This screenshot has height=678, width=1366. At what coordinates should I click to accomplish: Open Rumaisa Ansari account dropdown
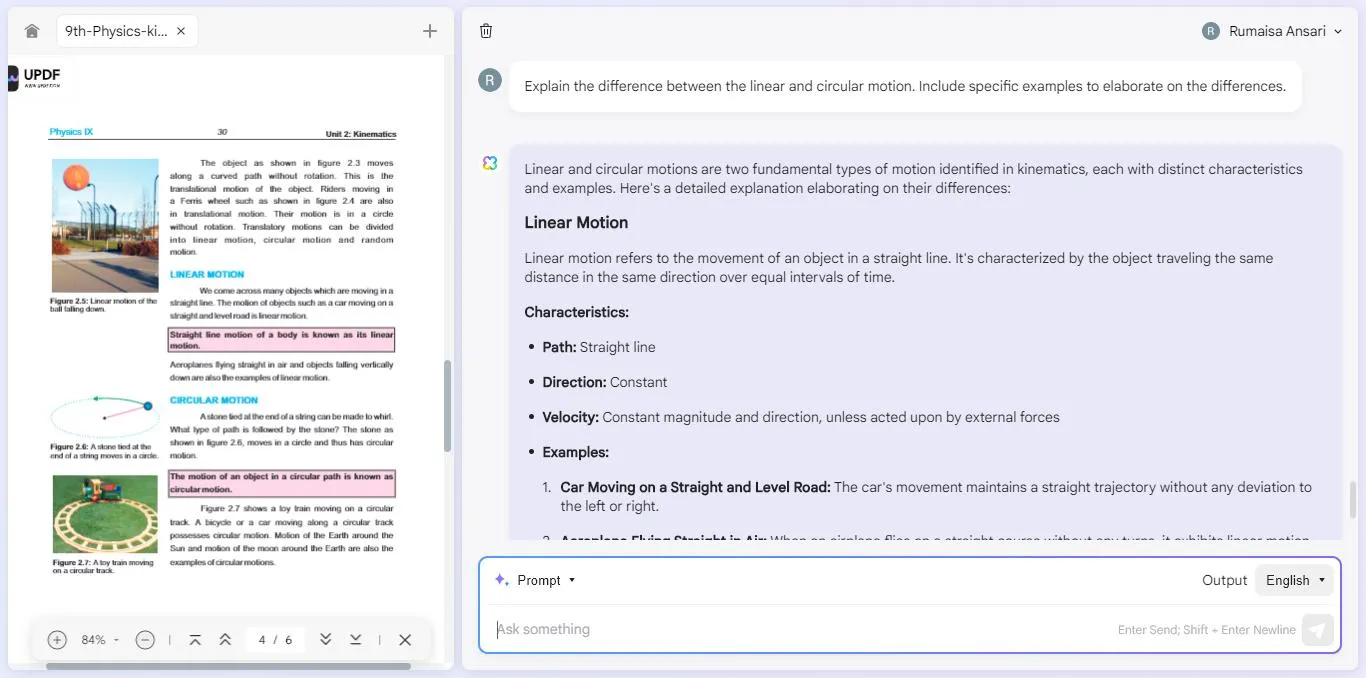1272,31
